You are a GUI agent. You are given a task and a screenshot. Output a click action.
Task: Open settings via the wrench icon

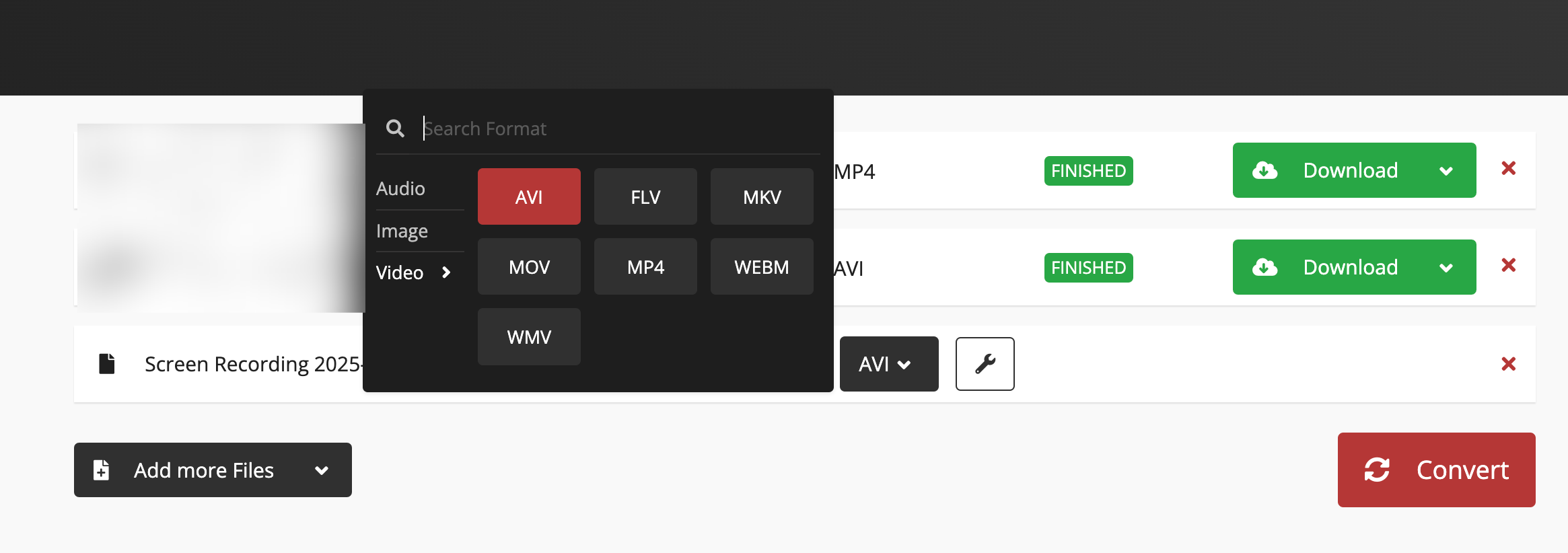click(x=985, y=364)
